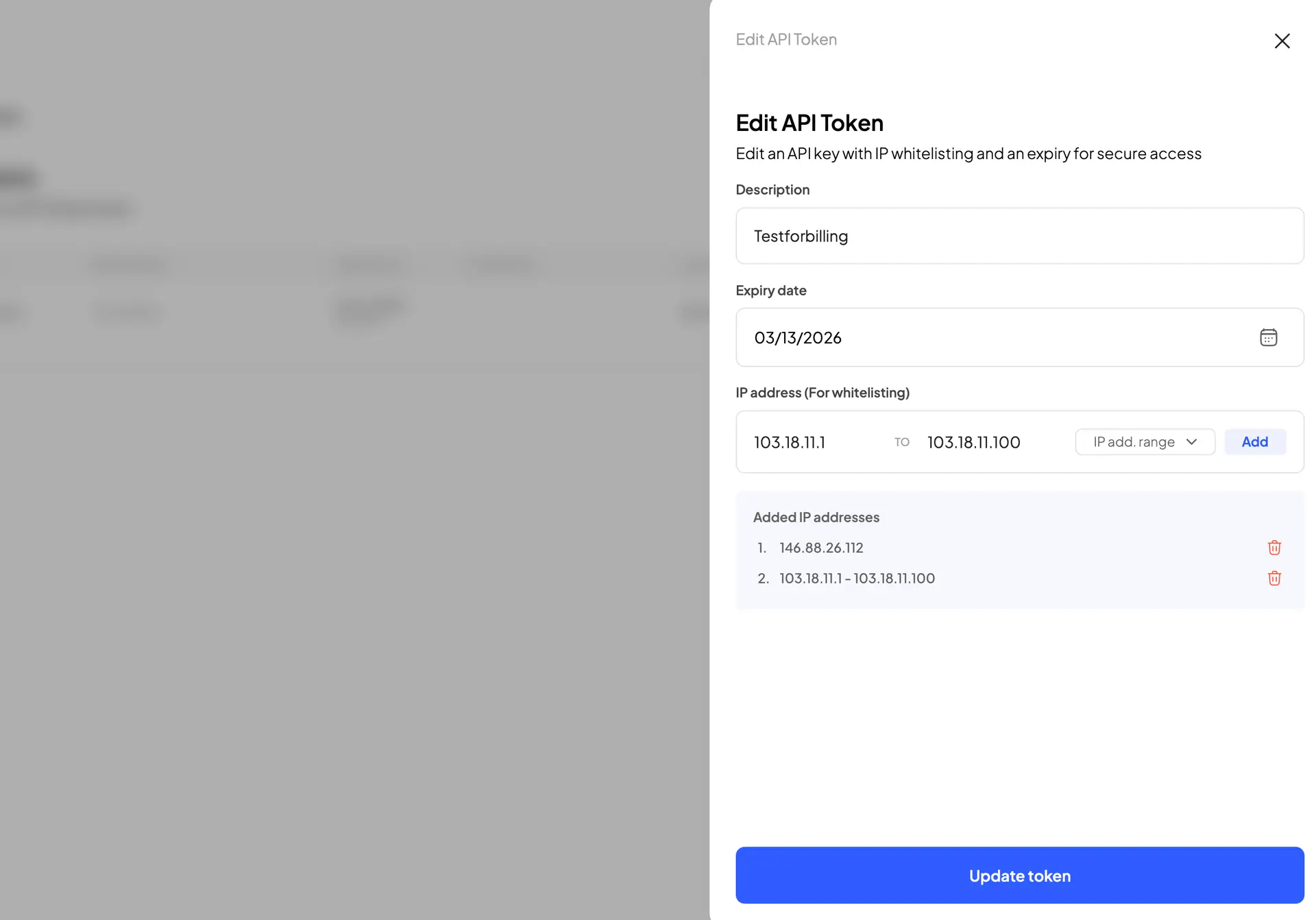Click the TO separator between IP fields
This screenshot has width=1316, height=920.
(x=901, y=442)
